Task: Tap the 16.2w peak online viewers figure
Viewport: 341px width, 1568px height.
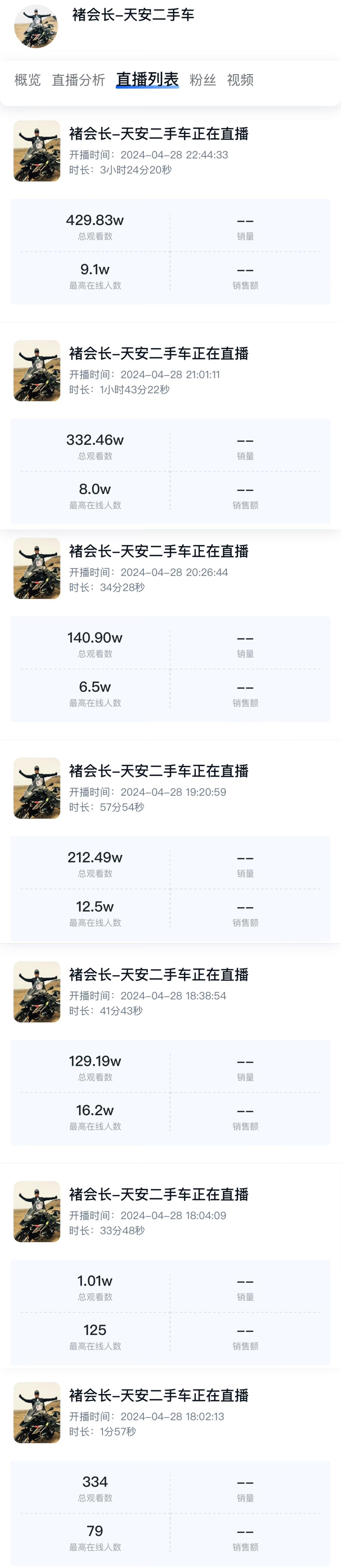Action: (95, 1110)
